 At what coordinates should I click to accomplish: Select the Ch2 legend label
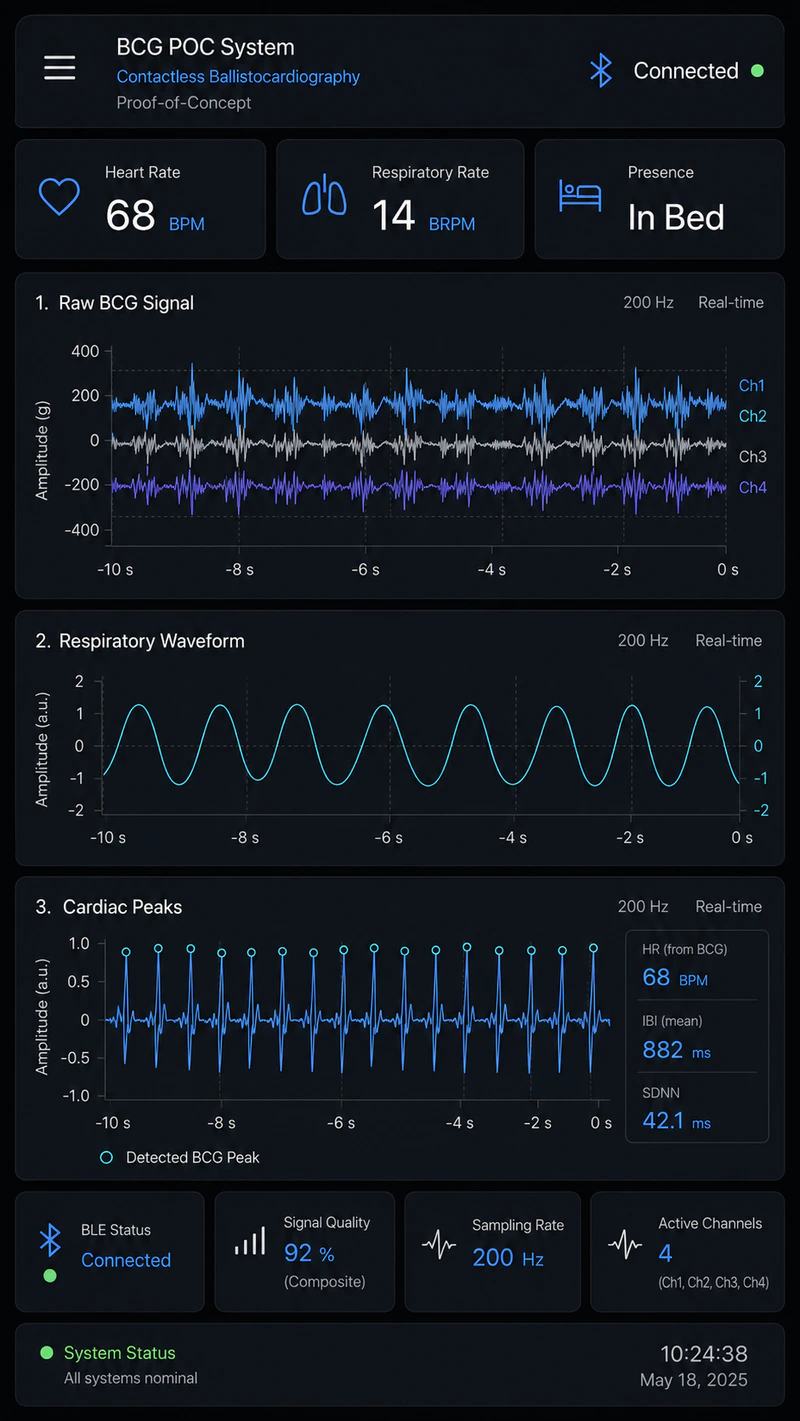click(753, 416)
